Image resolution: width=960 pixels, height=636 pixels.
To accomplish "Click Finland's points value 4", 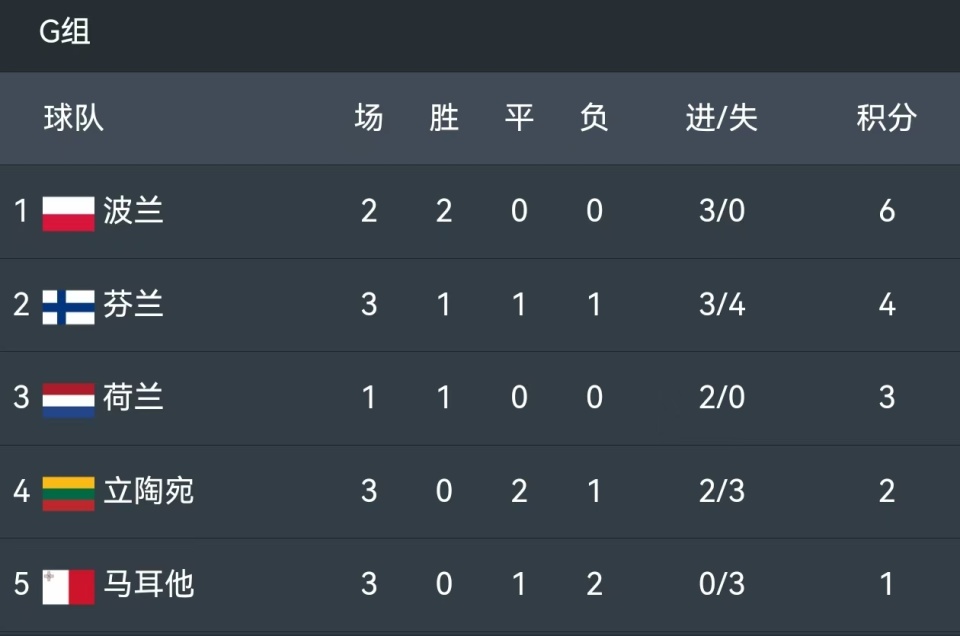I will coord(887,305).
